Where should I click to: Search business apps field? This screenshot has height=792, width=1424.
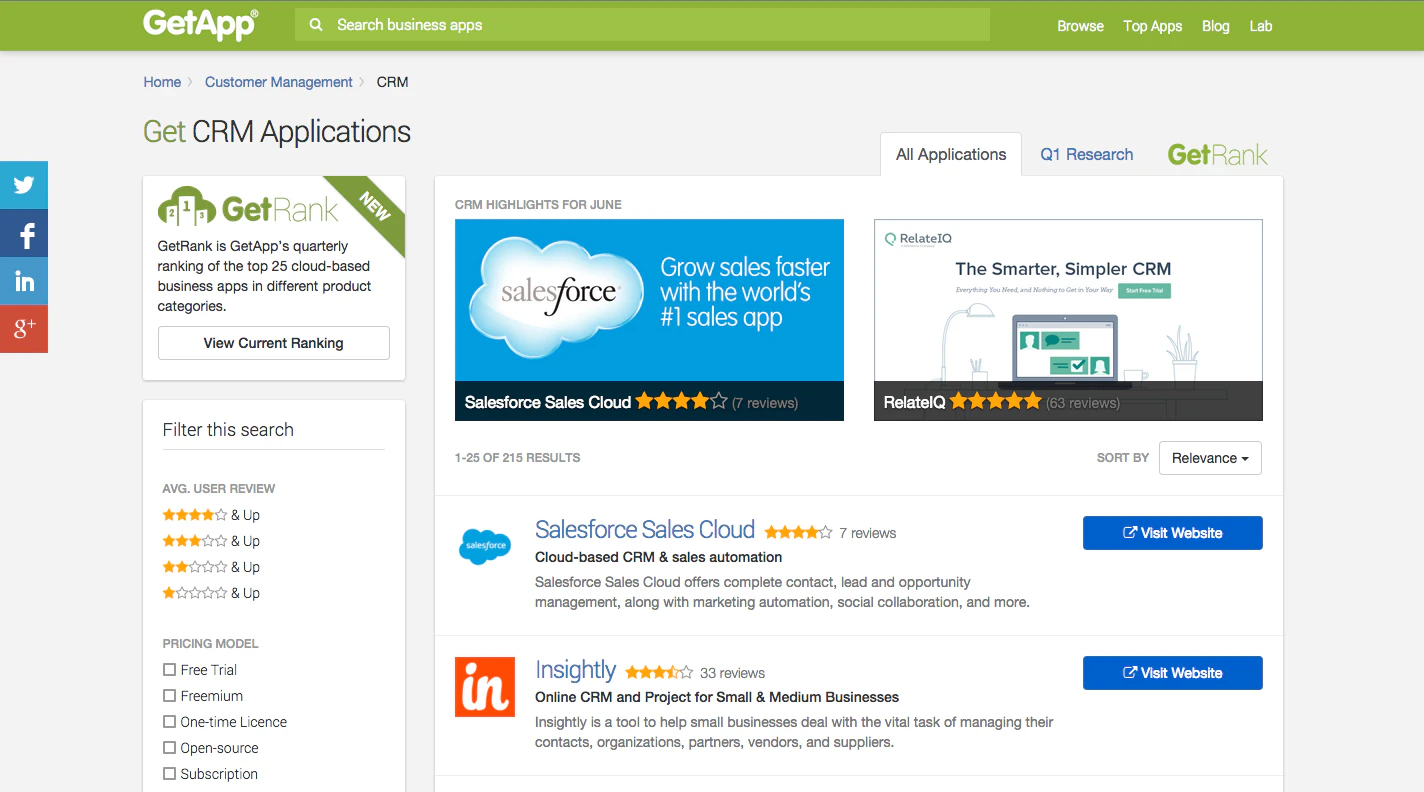point(642,25)
